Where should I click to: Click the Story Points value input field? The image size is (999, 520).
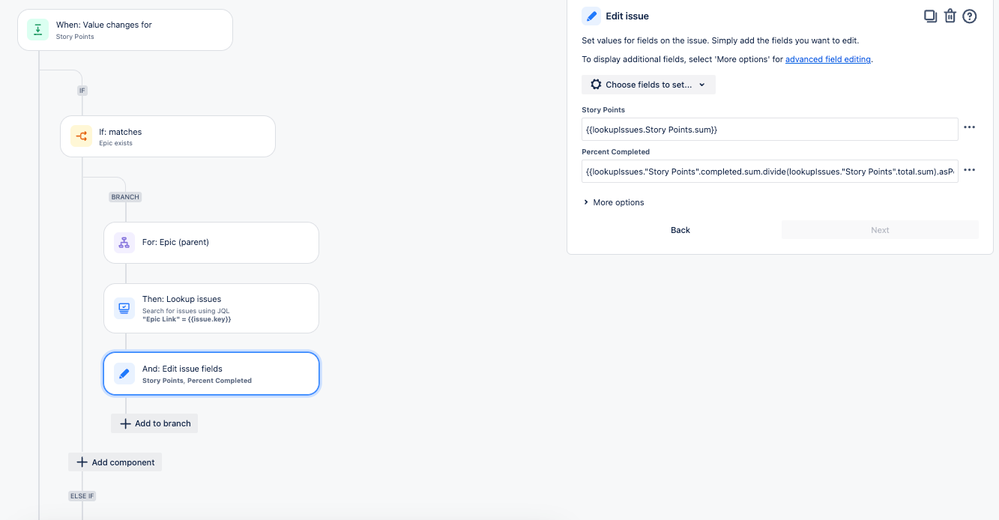(770, 129)
